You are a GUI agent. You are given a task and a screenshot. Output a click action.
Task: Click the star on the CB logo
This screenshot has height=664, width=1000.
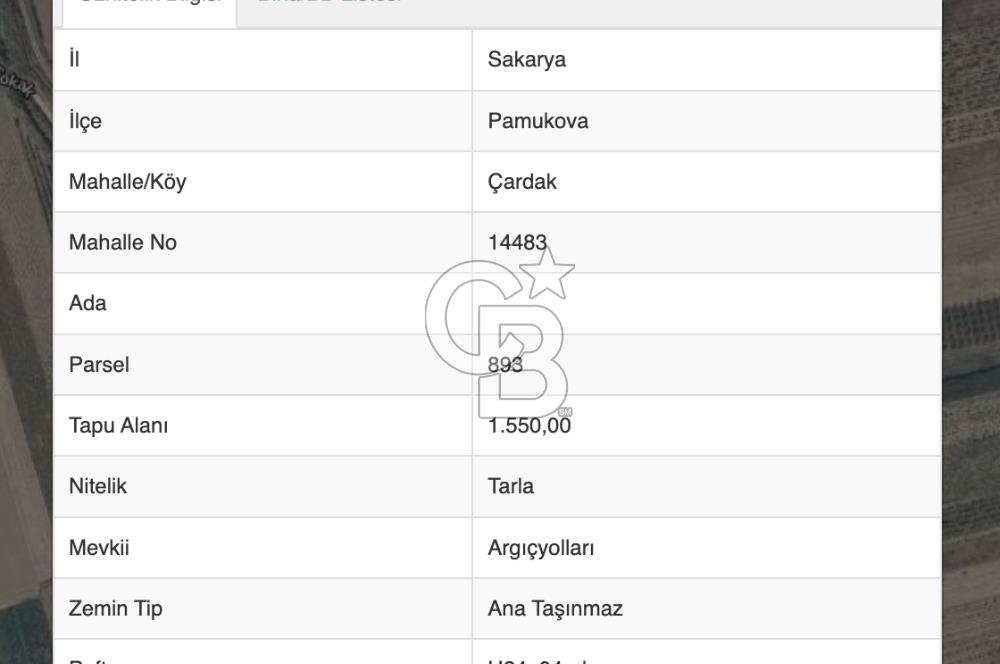(547, 273)
